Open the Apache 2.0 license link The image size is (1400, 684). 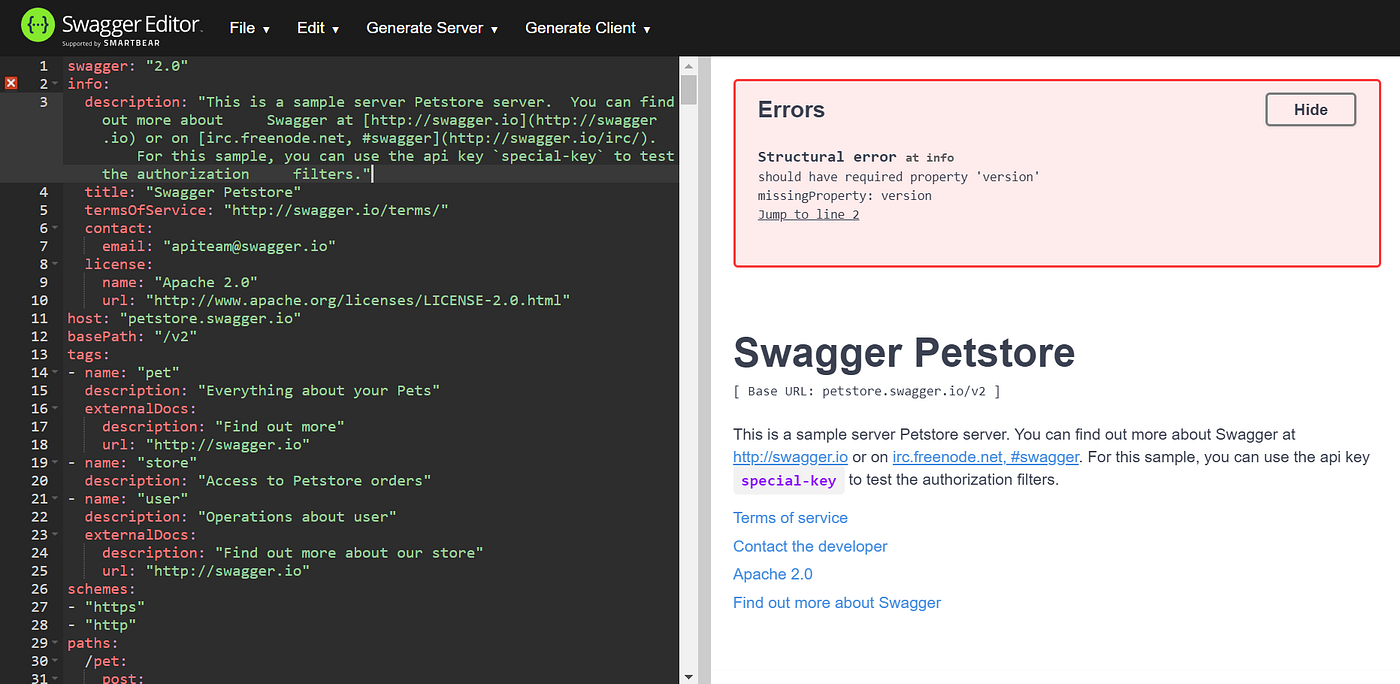point(772,574)
